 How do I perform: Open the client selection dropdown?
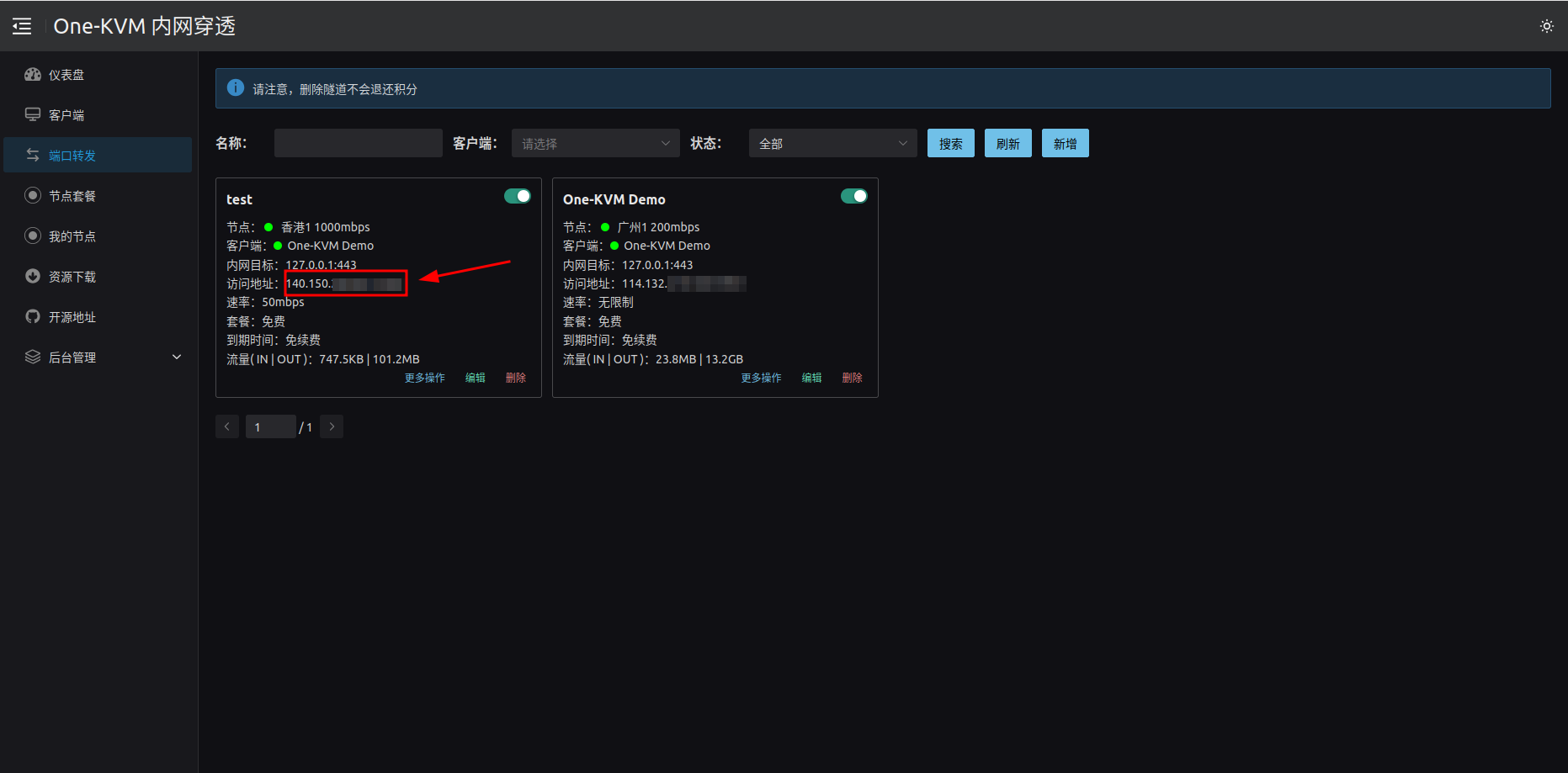pos(595,144)
